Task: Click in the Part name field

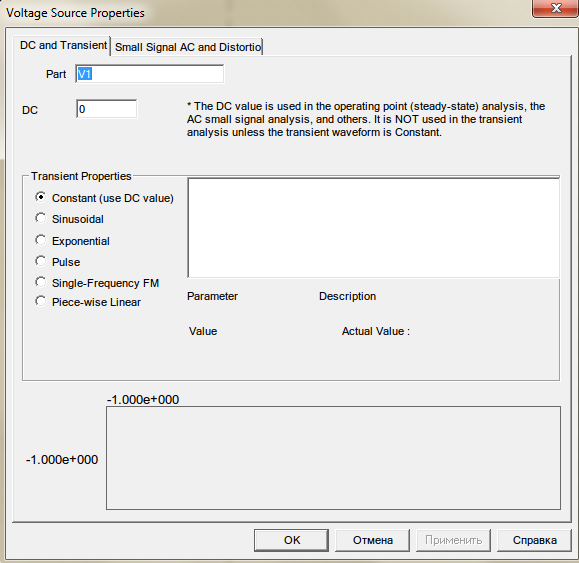Action: point(150,74)
